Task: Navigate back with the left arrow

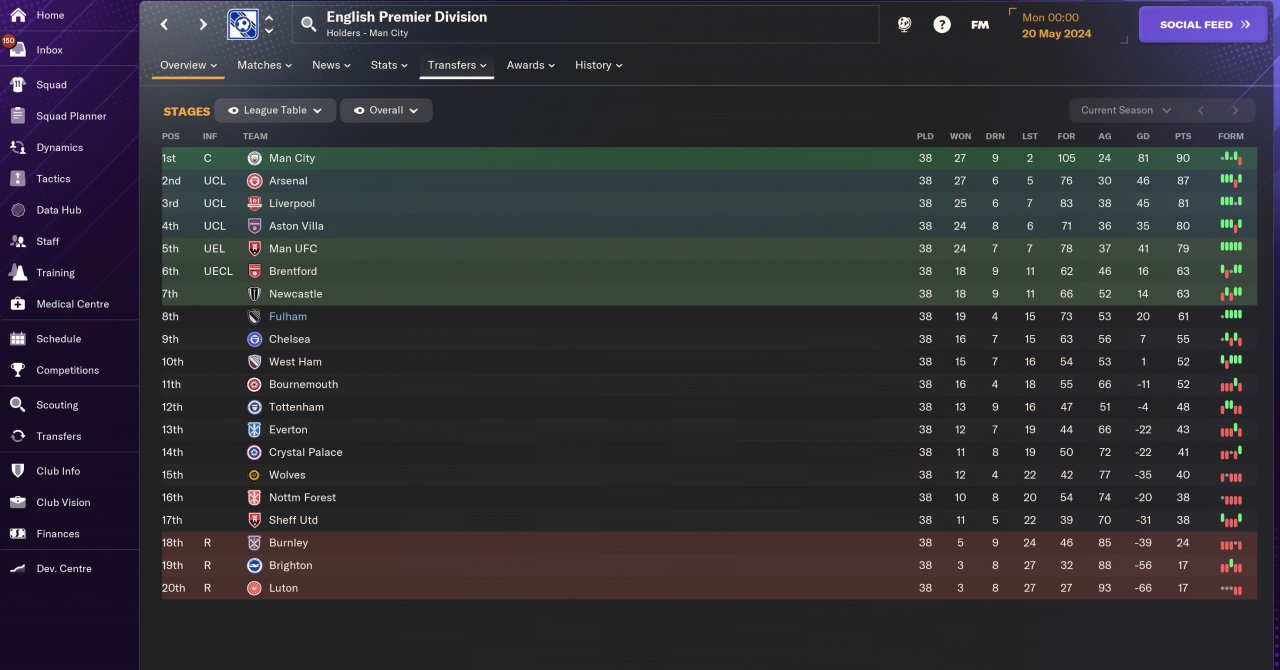Action: 165,25
